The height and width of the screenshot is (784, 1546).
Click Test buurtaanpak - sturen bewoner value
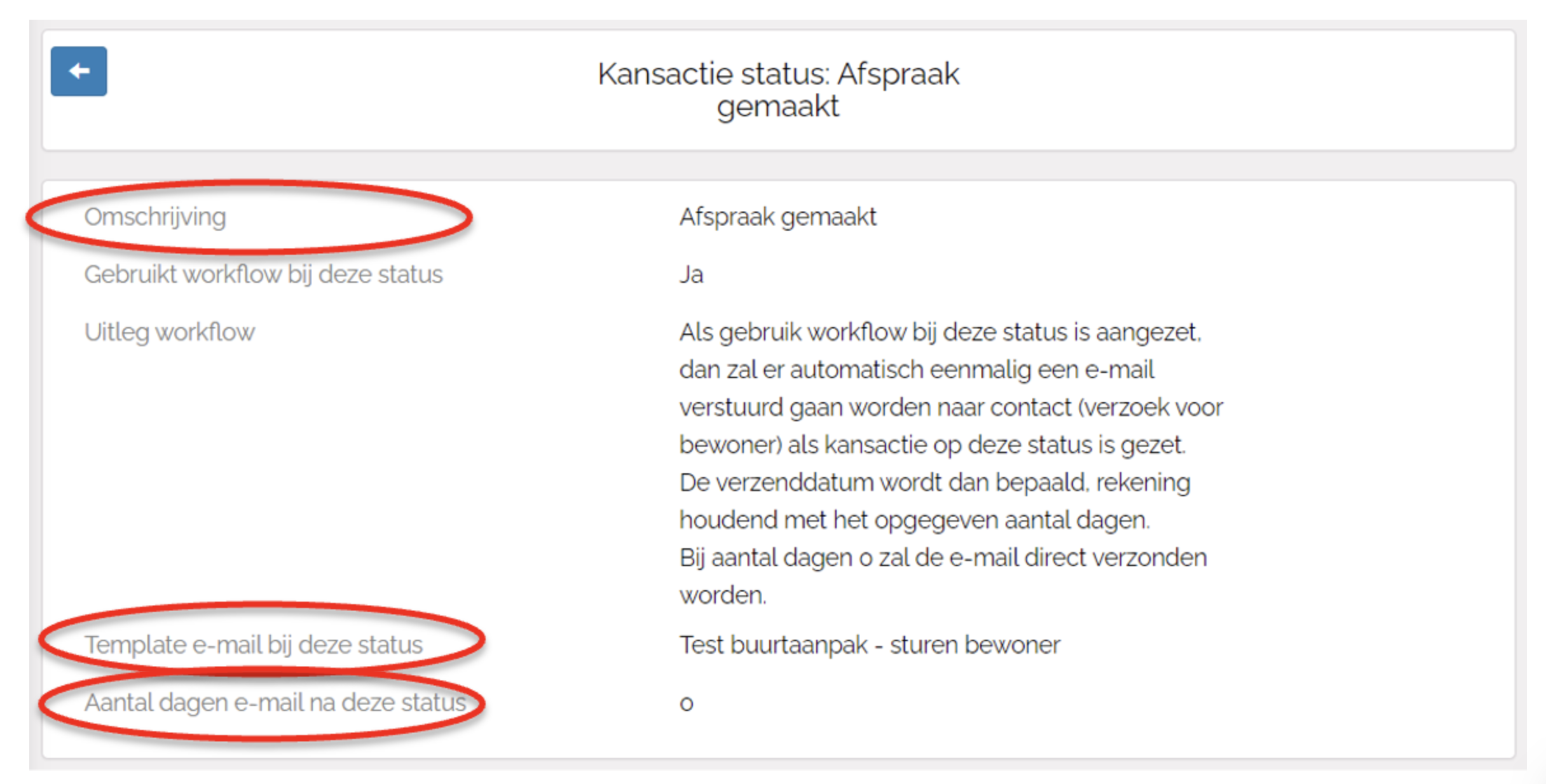click(x=869, y=645)
